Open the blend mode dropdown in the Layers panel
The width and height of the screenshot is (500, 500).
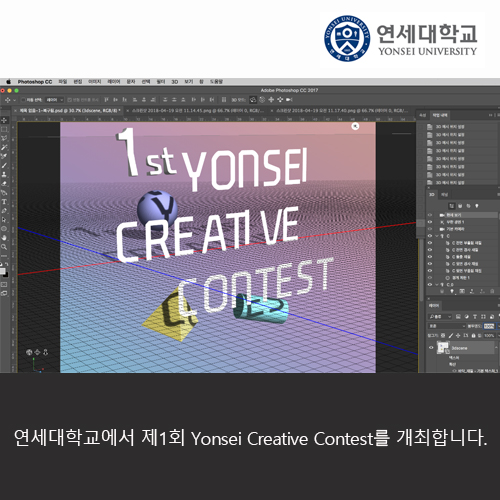446,326
